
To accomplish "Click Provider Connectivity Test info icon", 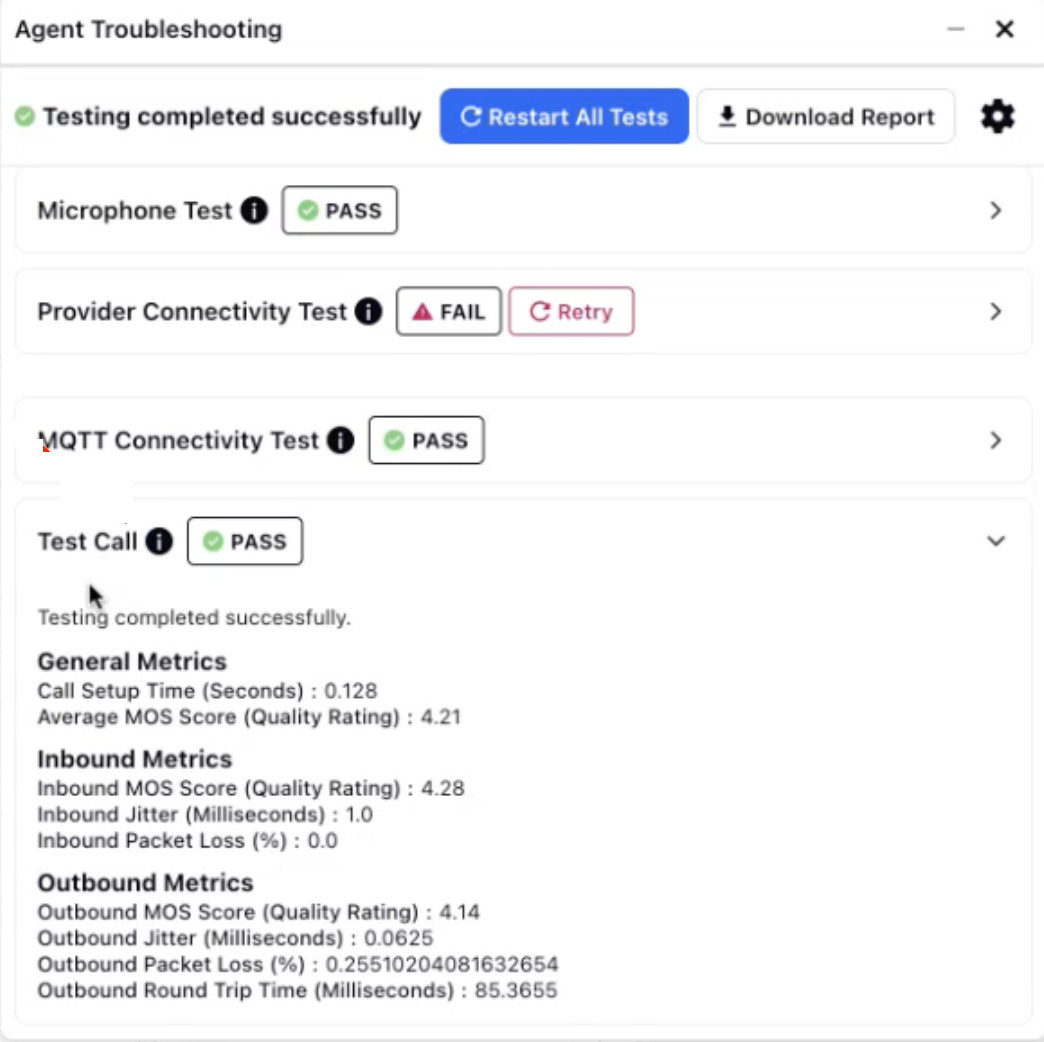I will point(368,311).
